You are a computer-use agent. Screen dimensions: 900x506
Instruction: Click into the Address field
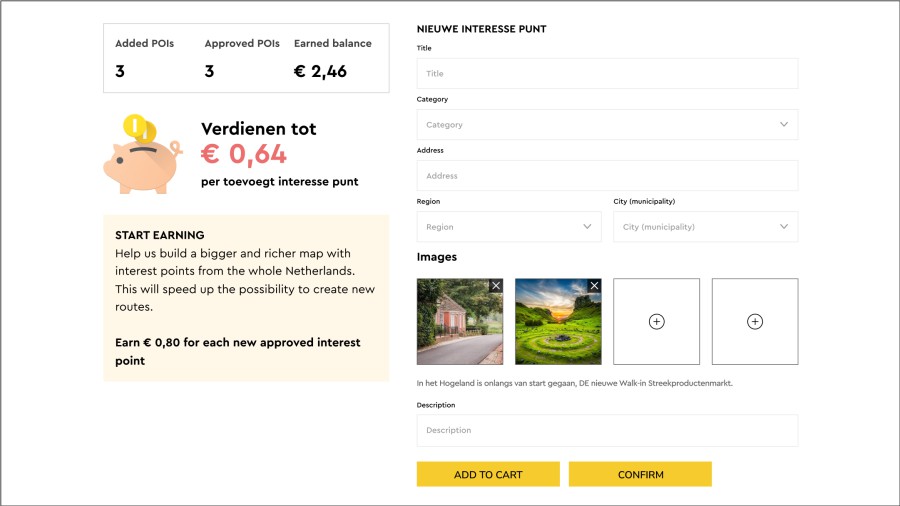click(x=607, y=176)
